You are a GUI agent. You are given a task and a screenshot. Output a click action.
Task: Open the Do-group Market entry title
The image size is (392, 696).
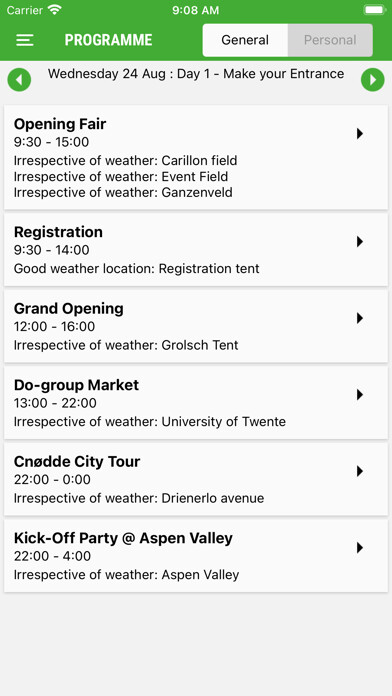[76, 385]
